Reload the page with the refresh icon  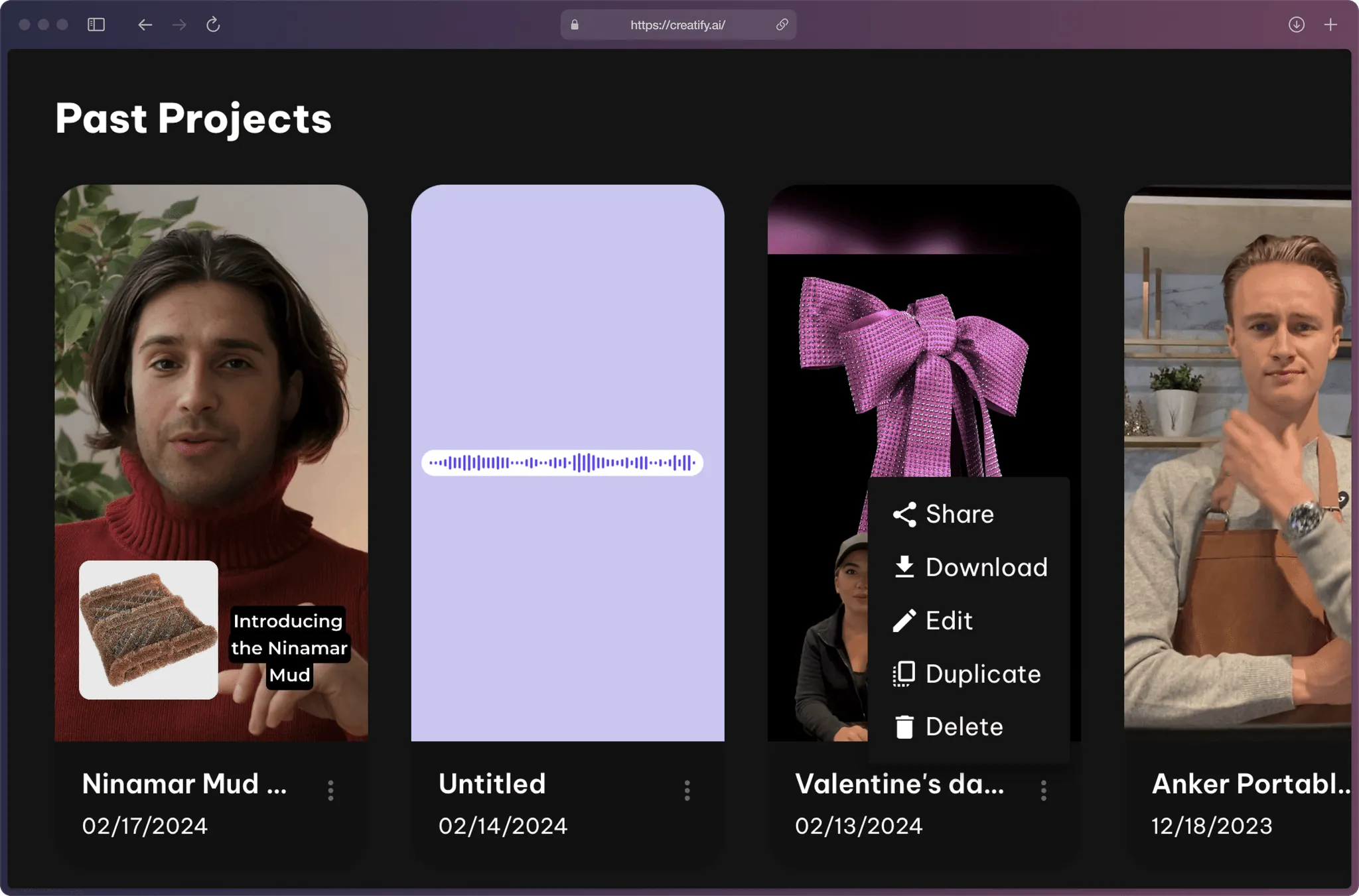tap(213, 25)
